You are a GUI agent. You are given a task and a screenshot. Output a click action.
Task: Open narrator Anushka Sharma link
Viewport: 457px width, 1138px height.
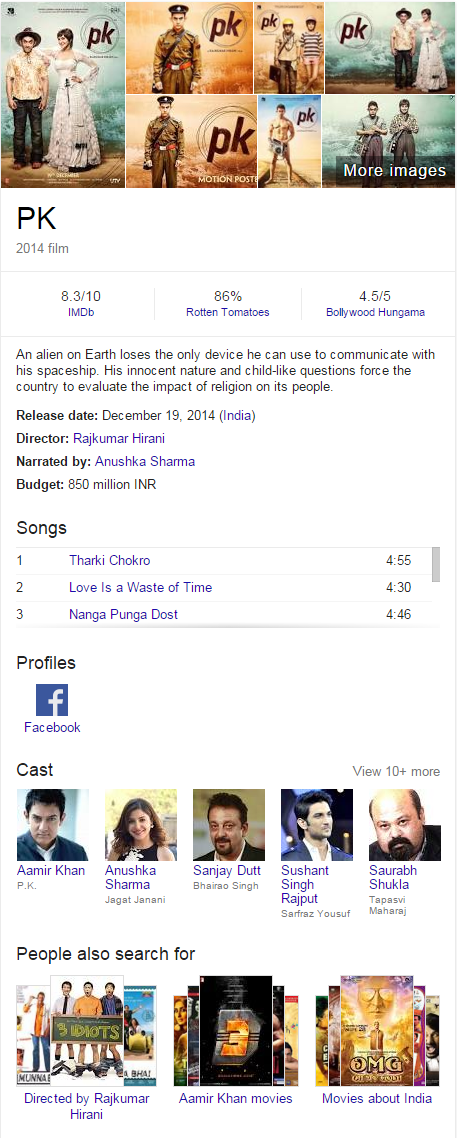pos(145,461)
